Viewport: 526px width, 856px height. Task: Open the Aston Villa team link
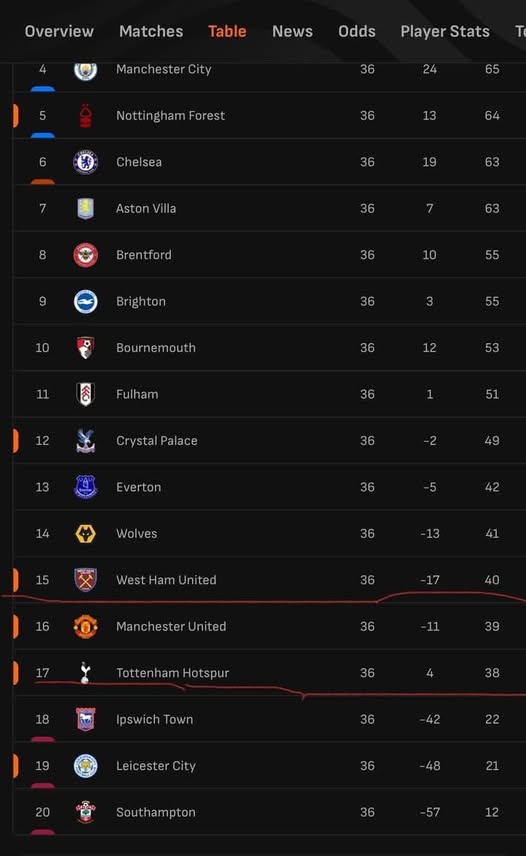point(146,209)
